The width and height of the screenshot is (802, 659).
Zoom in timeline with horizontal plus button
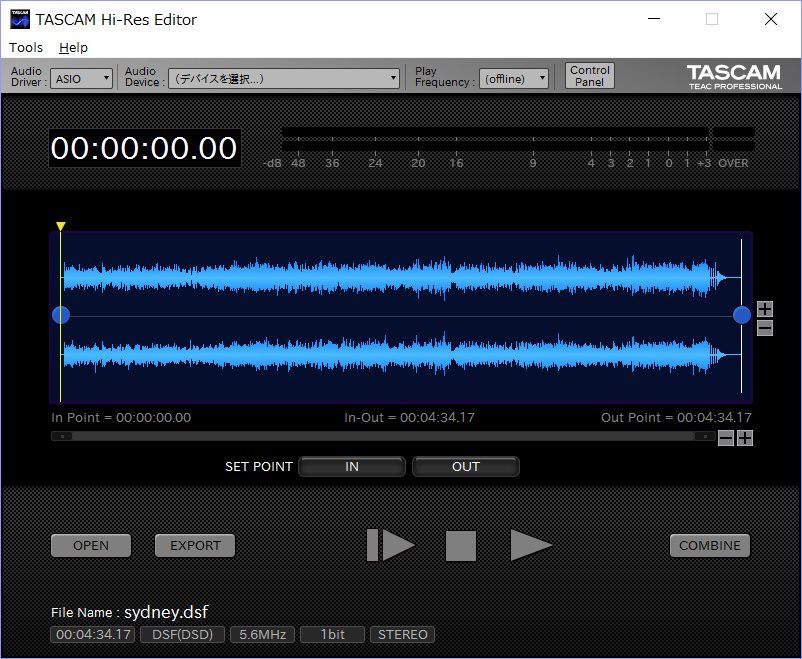745,438
